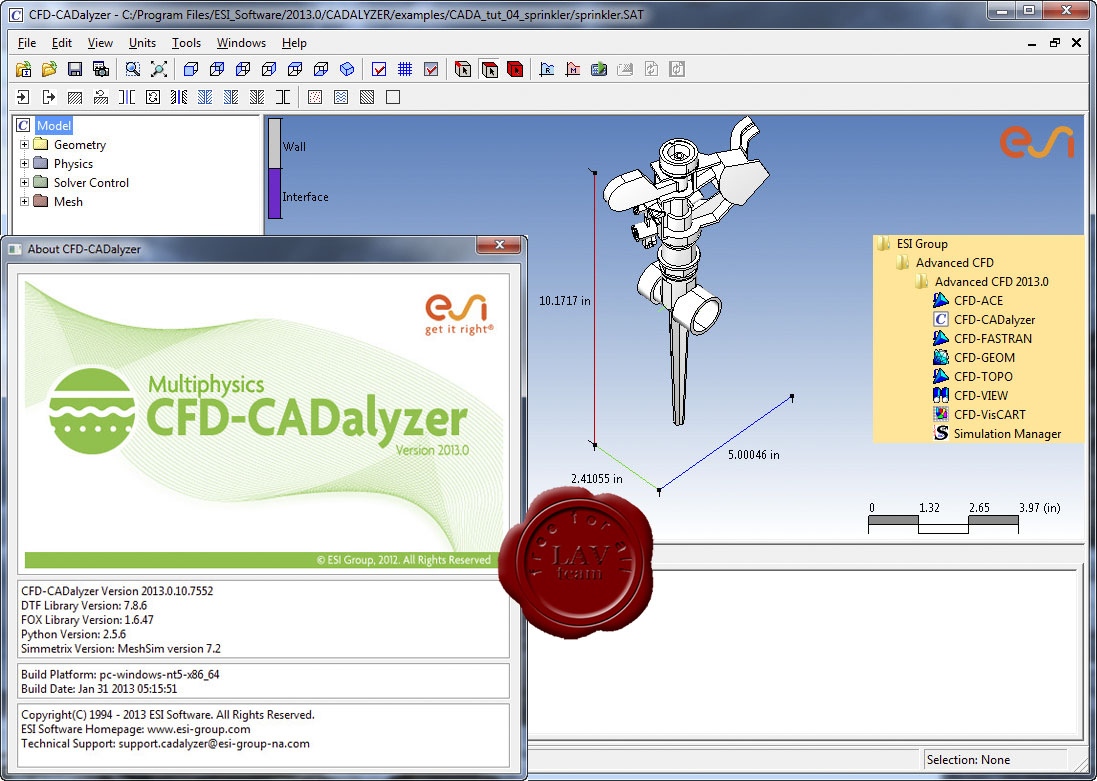Click the gray Wall legend color bar
This screenshot has height=781, width=1097.
point(275,143)
